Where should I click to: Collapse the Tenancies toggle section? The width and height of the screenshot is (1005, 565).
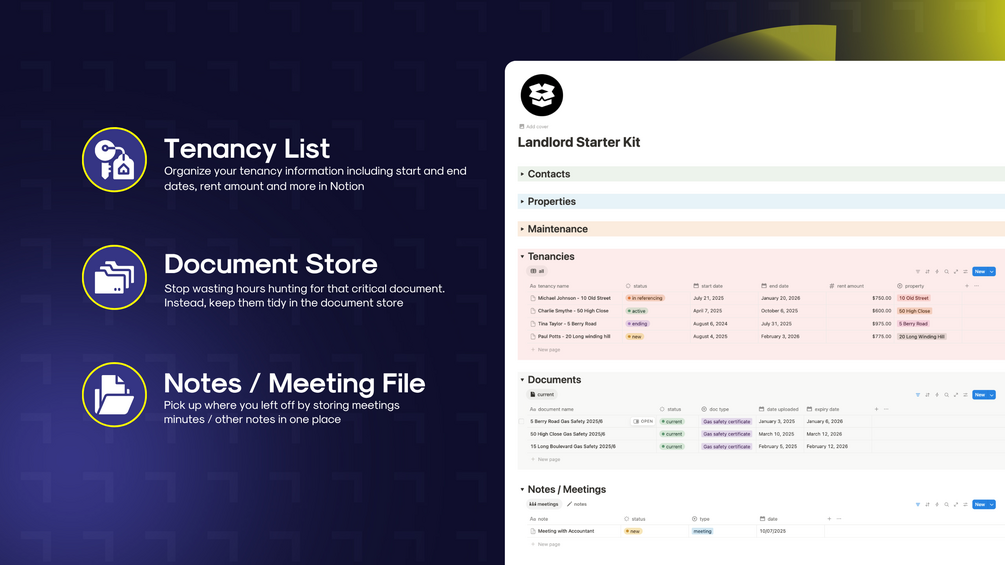click(522, 257)
